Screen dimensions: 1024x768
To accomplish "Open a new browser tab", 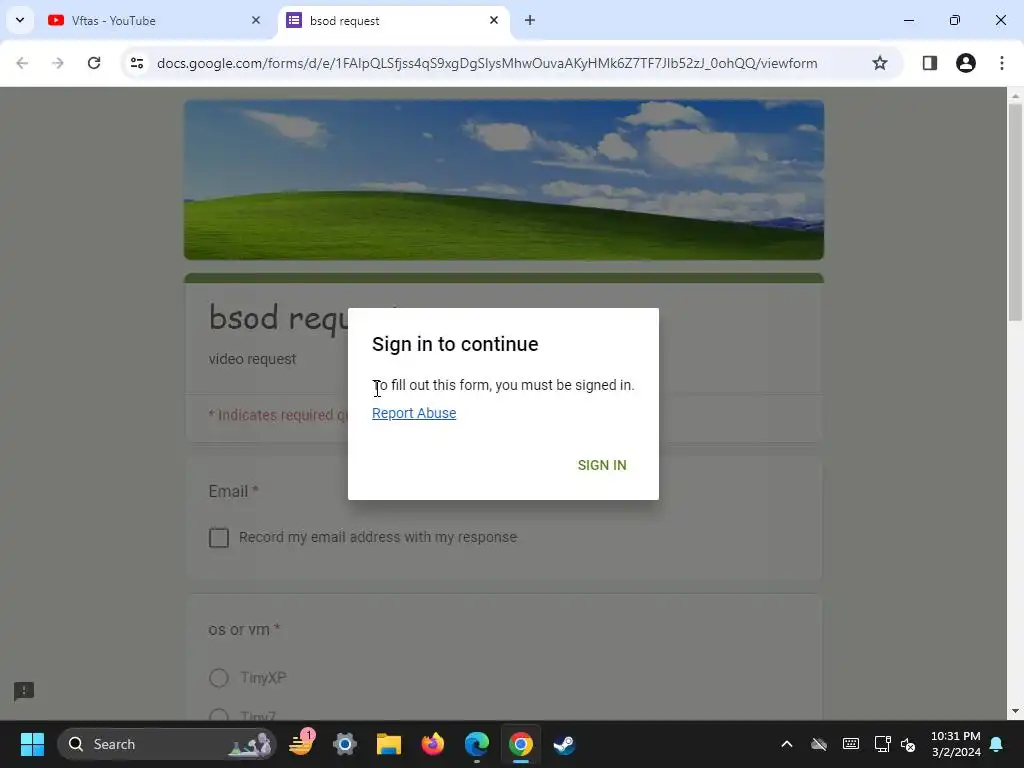I will point(530,21).
